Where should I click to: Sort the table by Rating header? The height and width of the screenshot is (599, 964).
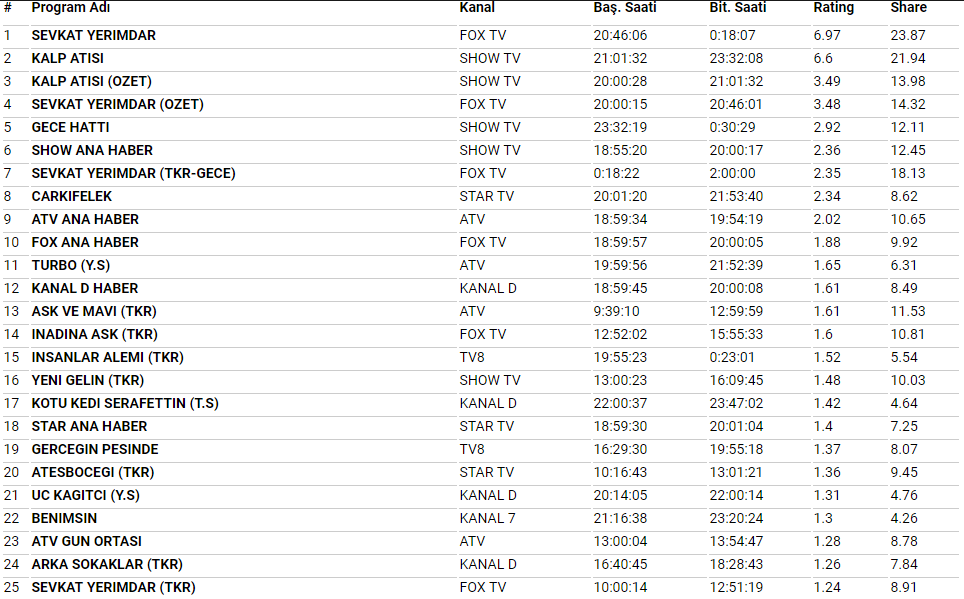click(x=833, y=8)
